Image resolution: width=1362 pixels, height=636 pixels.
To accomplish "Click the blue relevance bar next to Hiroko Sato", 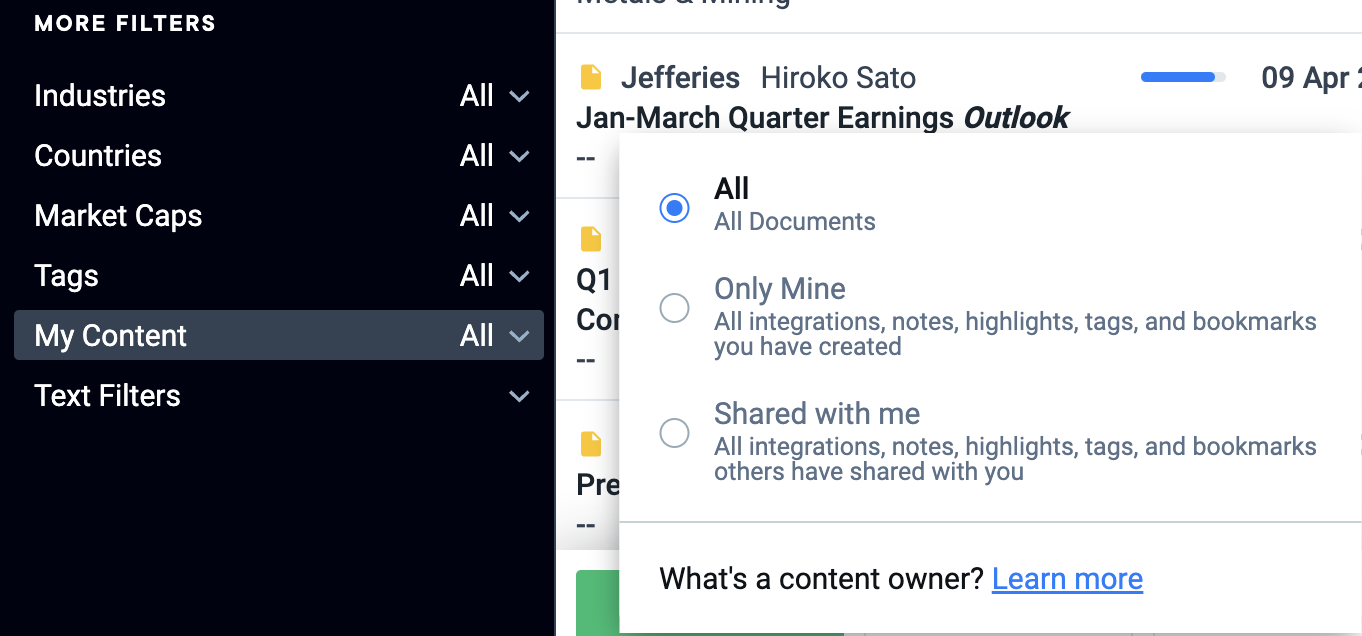I will 1183,77.
